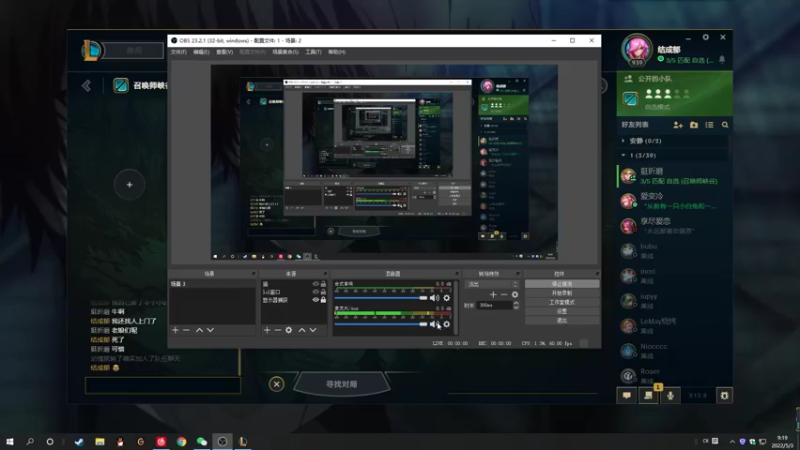800x450 pixels.
Task: Expand 安静 (0/2) friends group
Action: [x=623, y=141]
